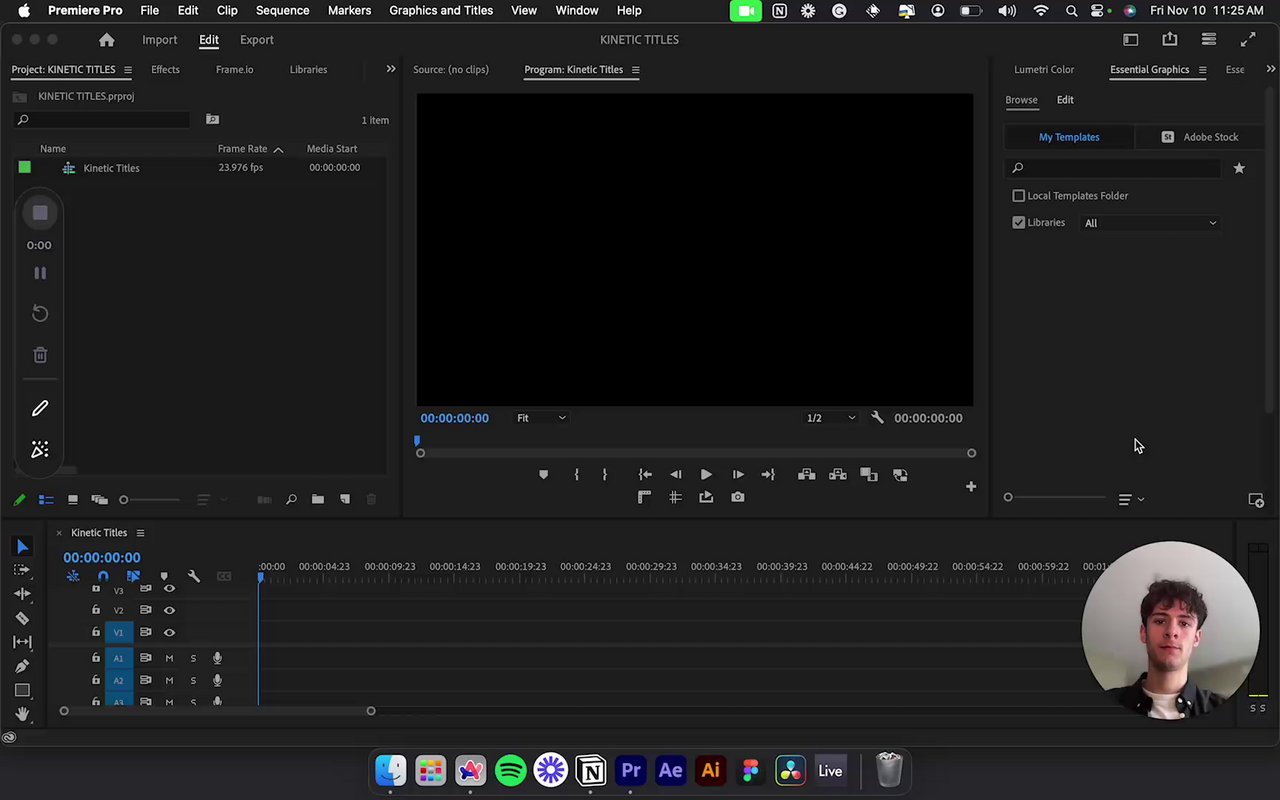Select the Pen tool in timeline toolbar
Viewport: 1280px width, 800px height.
[22, 666]
